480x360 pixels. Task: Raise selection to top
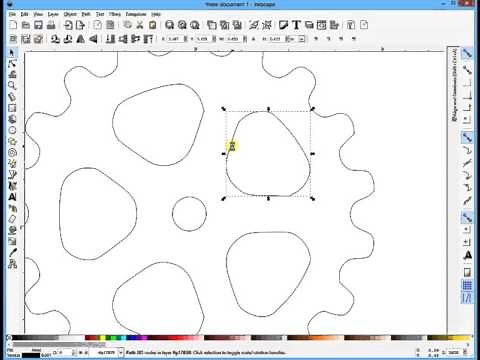(x=148, y=39)
